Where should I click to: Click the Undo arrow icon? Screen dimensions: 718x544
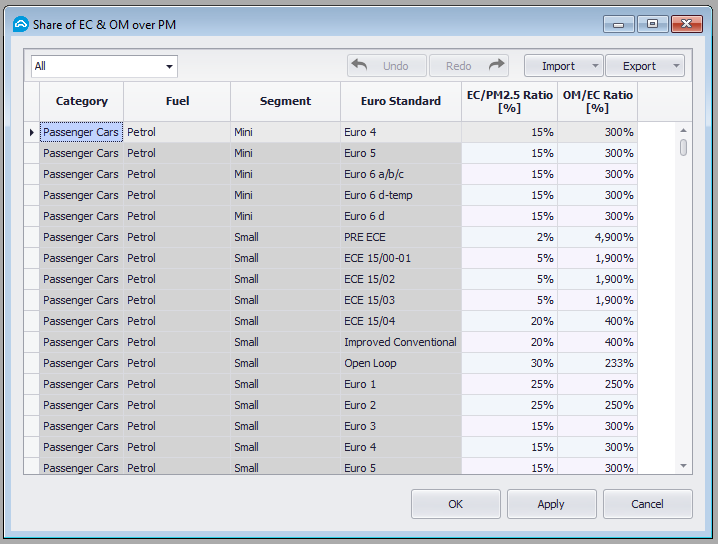pyautogui.click(x=359, y=65)
